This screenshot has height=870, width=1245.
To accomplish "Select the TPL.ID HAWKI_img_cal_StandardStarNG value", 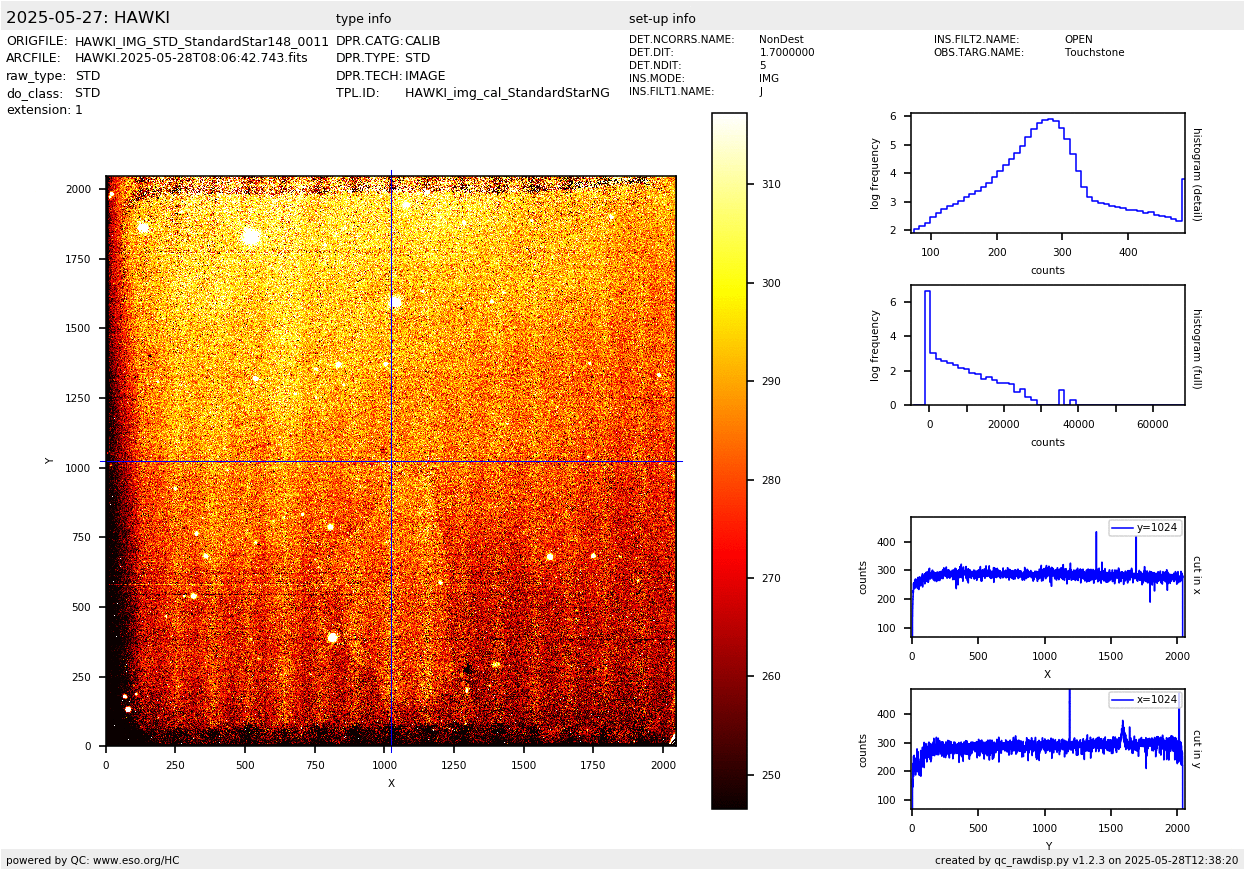I will pos(507,93).
